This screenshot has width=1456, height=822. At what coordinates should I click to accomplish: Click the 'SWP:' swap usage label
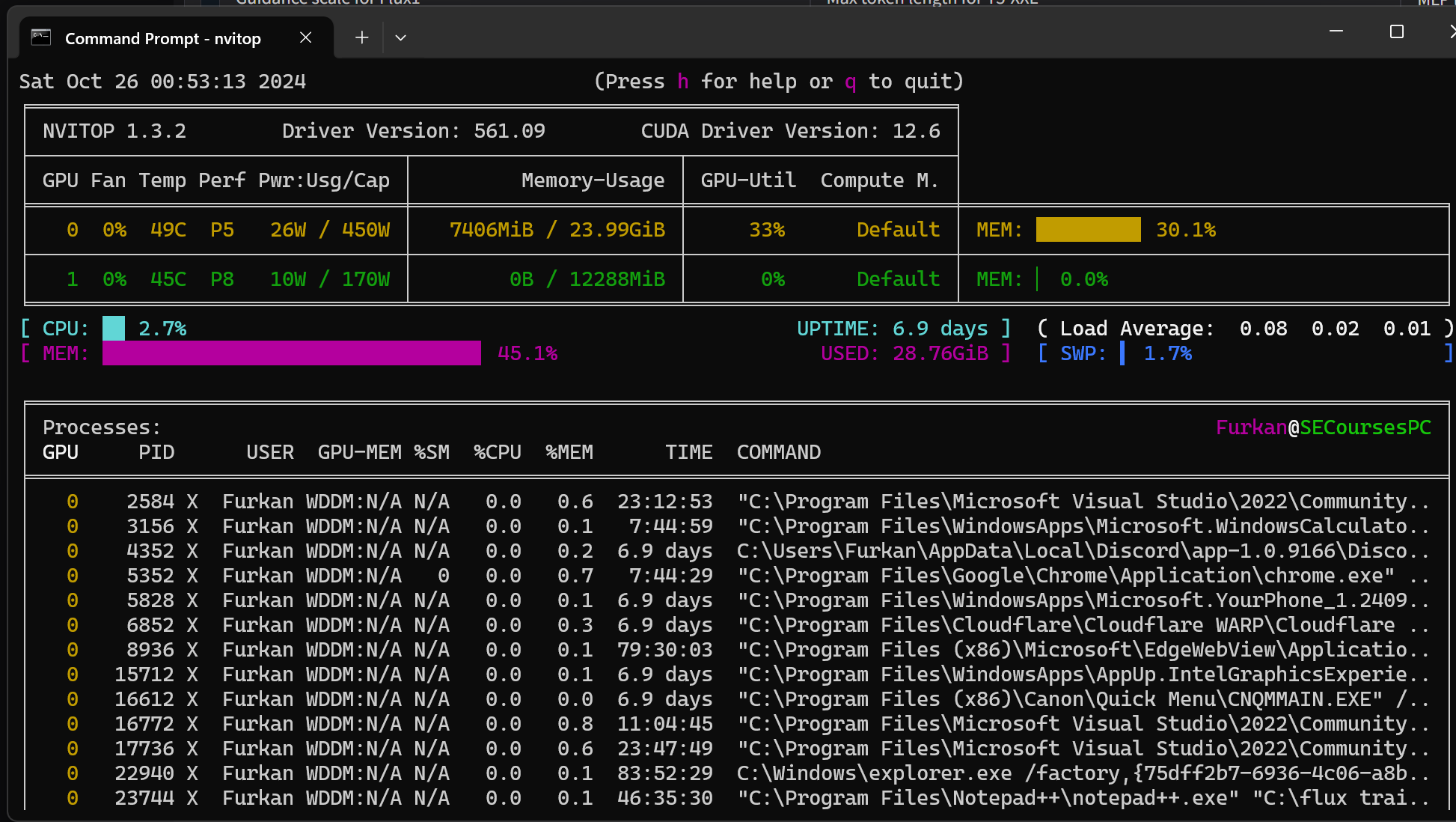[1083, 353]
